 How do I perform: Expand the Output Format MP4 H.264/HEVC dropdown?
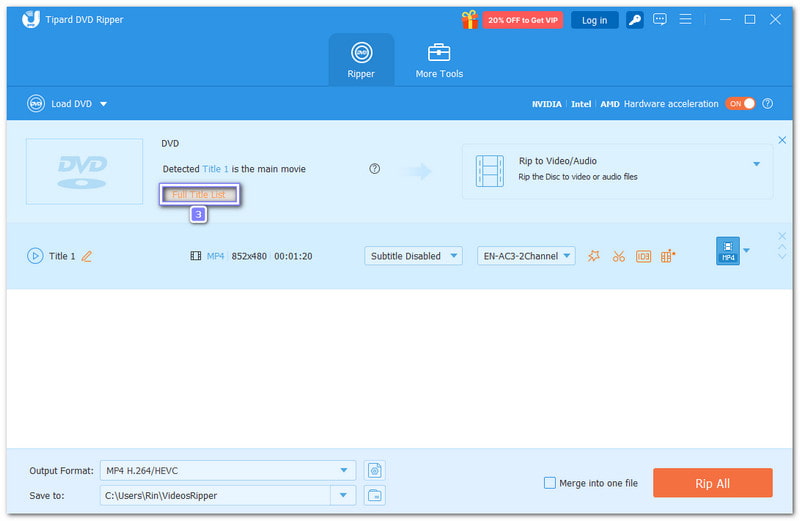344,470
